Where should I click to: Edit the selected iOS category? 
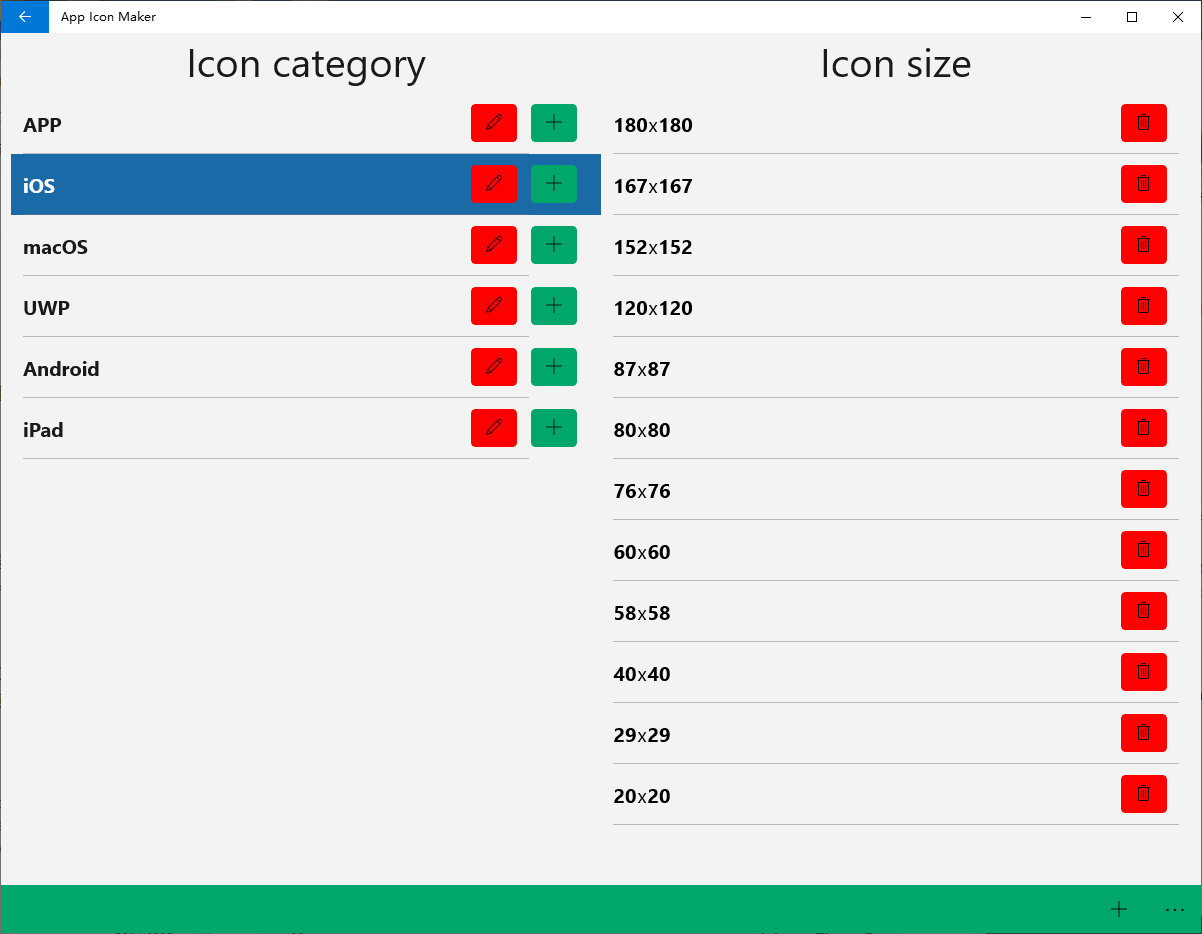pos(494,184)
